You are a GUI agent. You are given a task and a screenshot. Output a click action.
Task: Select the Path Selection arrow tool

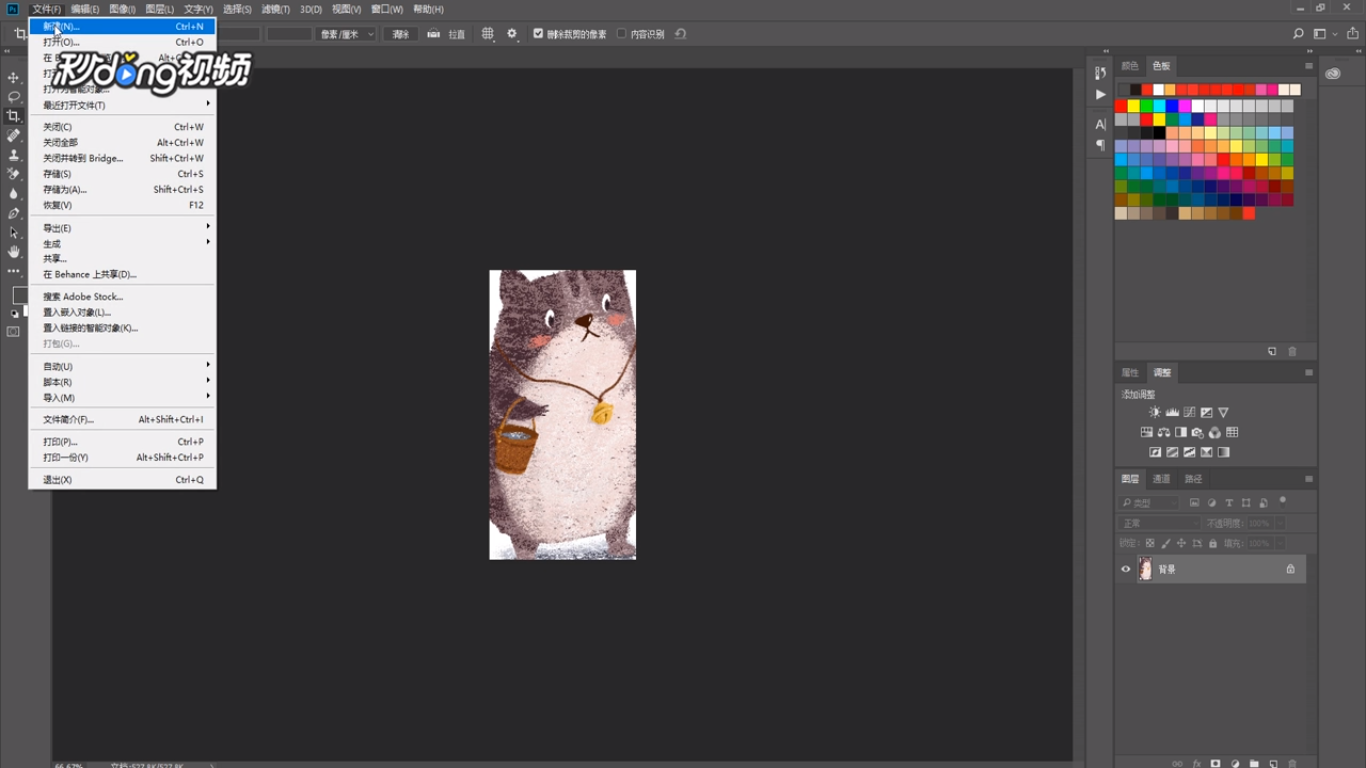[14, 232]
